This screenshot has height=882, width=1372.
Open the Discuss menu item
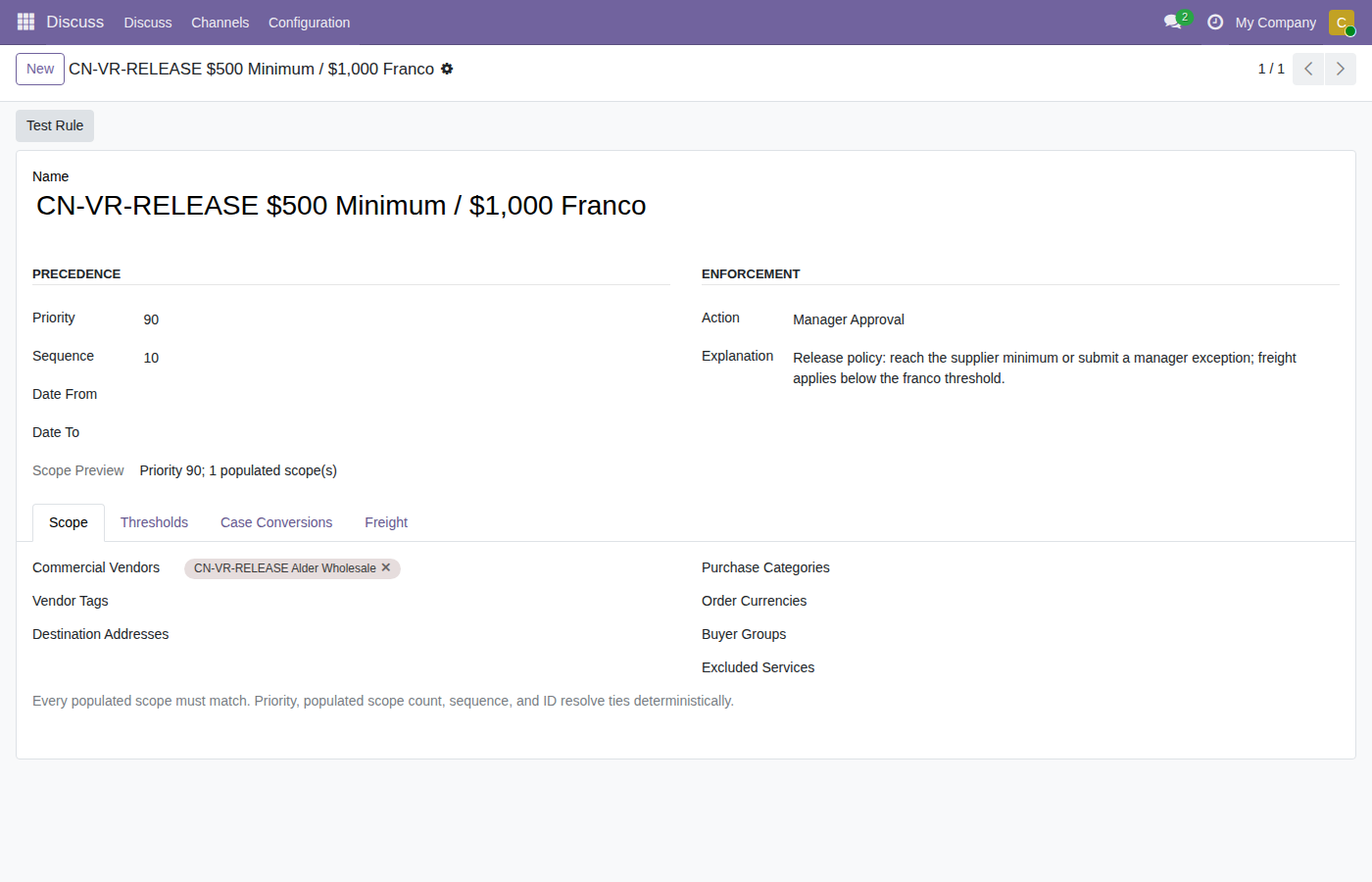click(x=148, y=23)
